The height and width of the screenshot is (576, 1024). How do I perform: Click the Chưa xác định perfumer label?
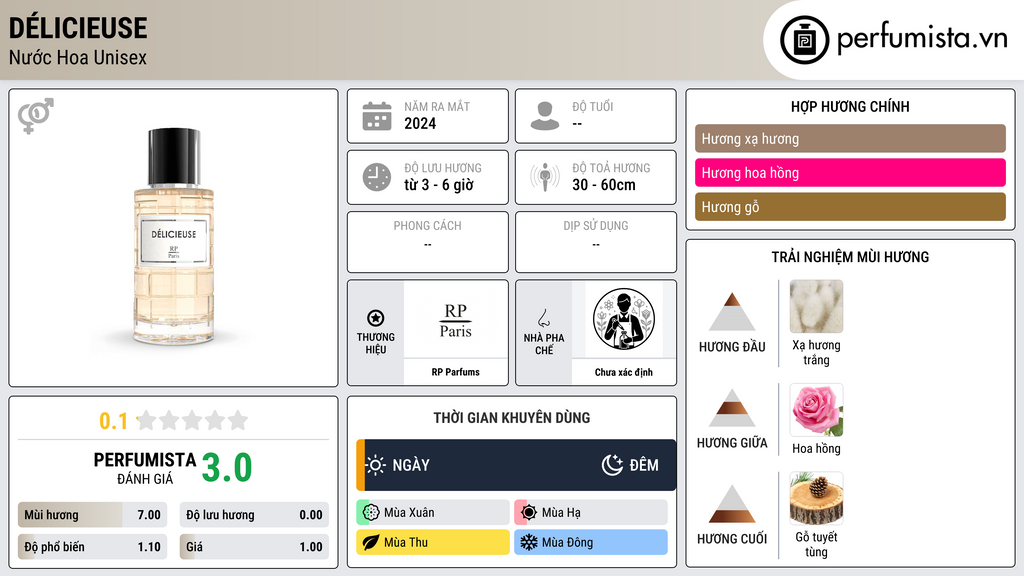(x=624, y=372)
